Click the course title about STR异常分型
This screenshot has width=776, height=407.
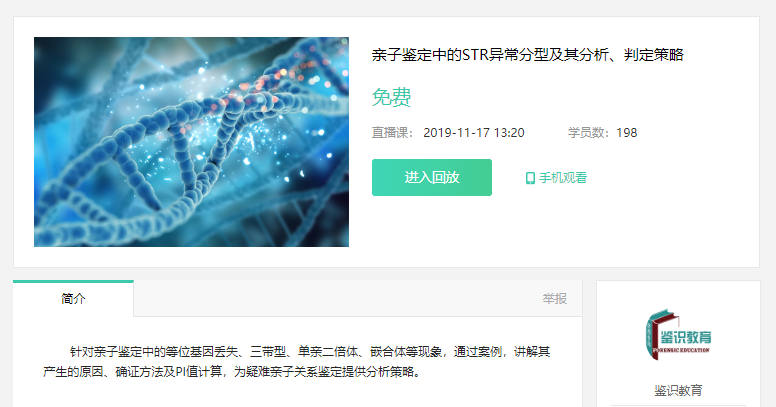527,54
